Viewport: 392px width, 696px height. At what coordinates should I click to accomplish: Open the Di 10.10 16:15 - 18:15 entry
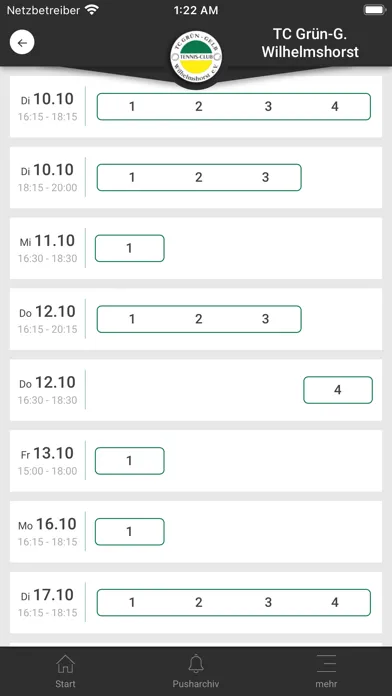196,107
